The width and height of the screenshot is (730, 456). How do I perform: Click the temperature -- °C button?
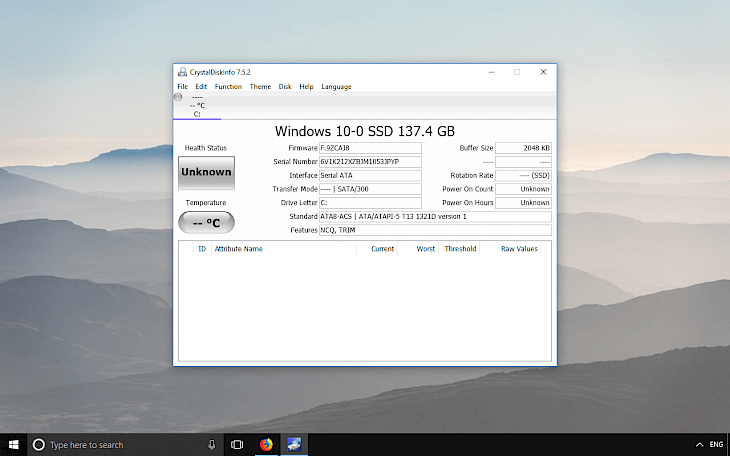pos(206,223)
